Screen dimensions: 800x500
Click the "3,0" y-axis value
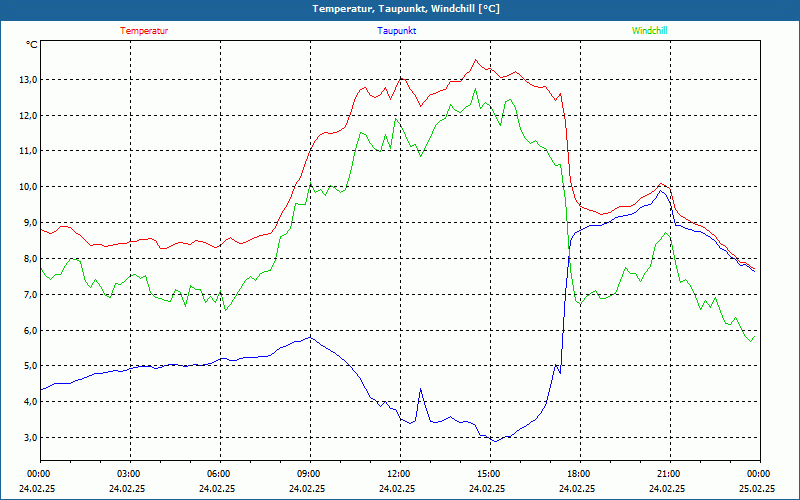click(x=31, y=438)
